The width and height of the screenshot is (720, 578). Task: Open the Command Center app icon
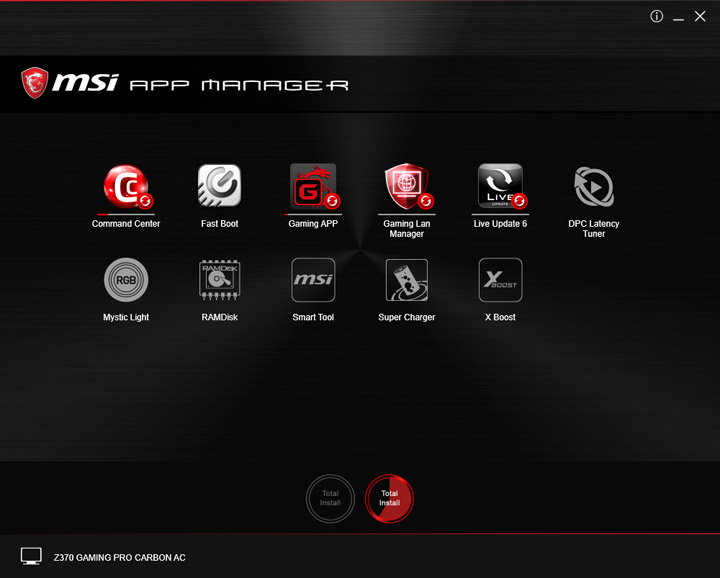(126, 186)
